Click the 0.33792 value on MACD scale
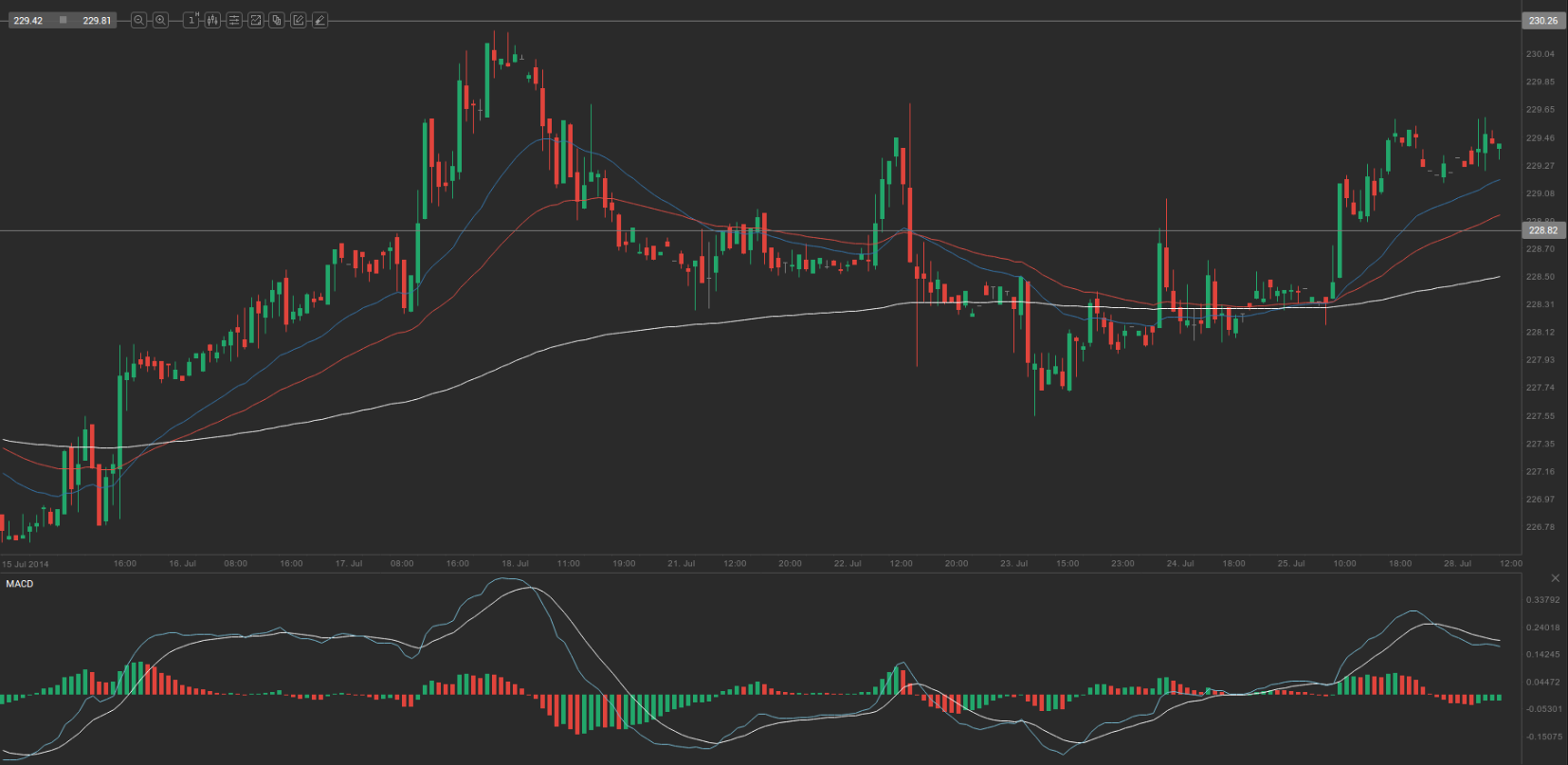 pyautogui.click(x=1542, y=600)
